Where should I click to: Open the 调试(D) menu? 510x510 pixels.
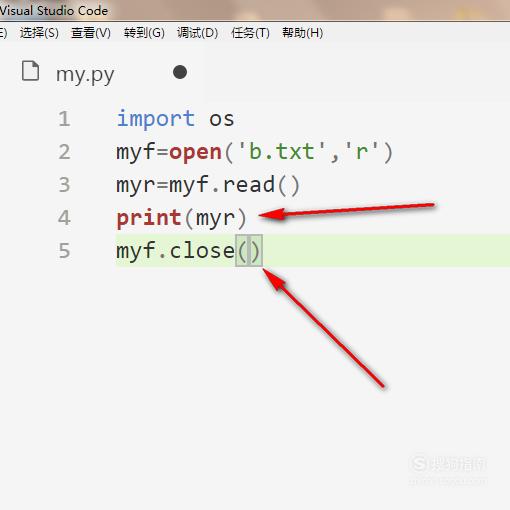pyautogui.click(x=198, y=33)
